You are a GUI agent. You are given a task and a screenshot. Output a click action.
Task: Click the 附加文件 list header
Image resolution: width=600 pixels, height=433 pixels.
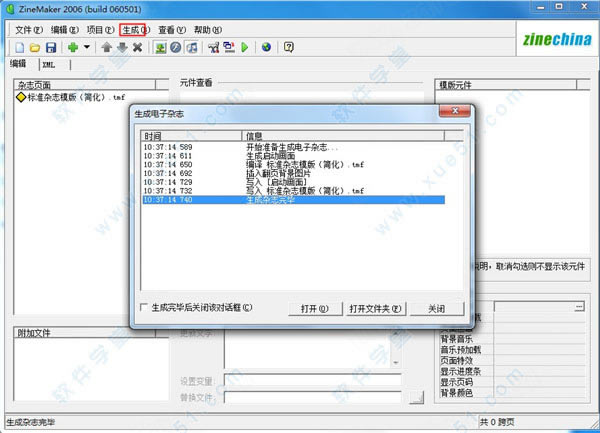(x=85, y=332)
